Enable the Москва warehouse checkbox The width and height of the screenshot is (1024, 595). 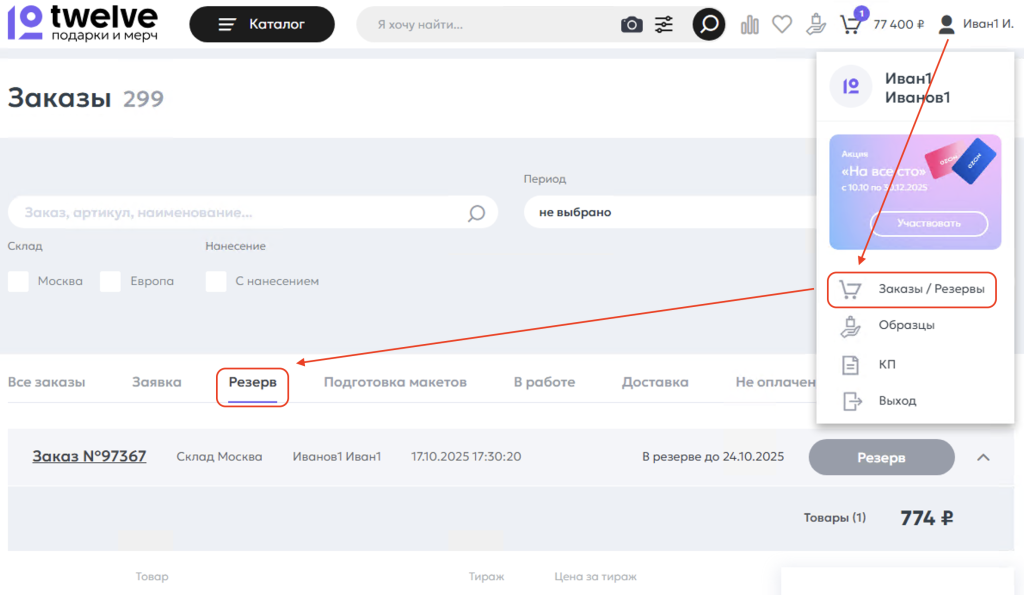coord(18,281)
